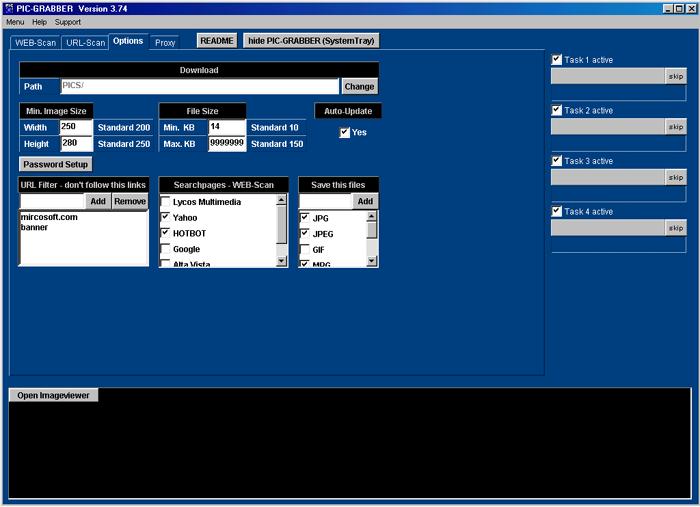Click the Width value field
This screenshot has height=507, width=700.
click(x=76, y=127)
